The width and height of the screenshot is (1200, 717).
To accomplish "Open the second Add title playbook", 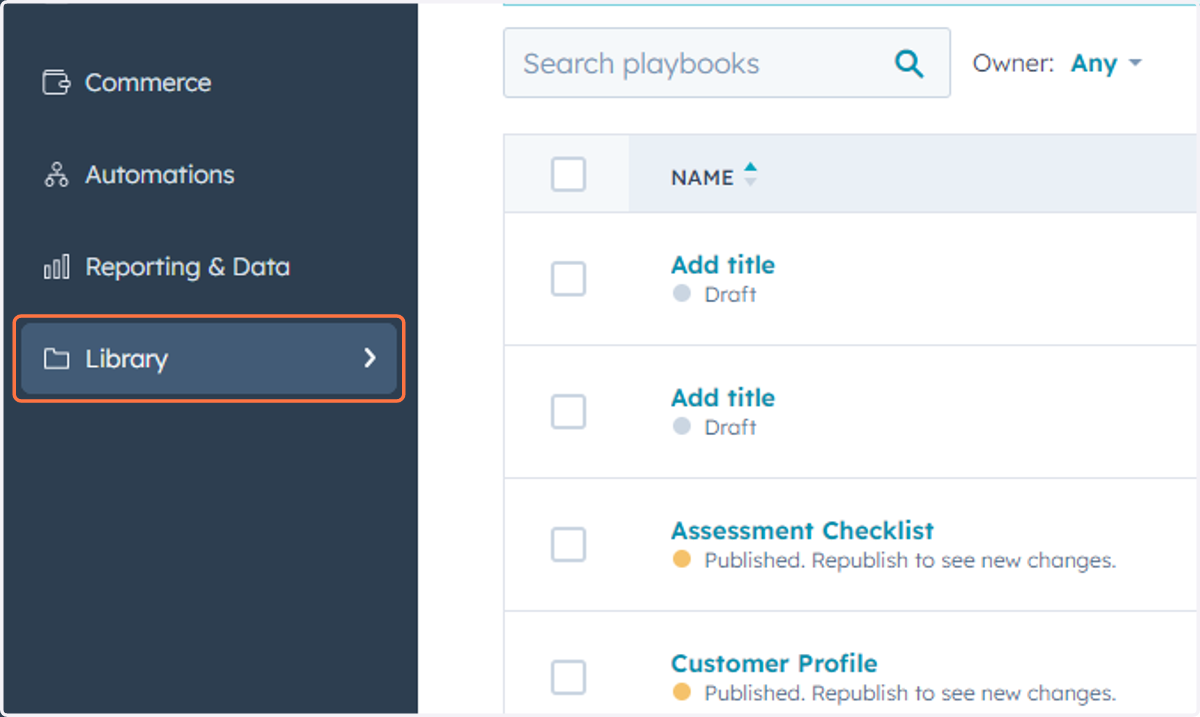I will [x=723, y=398].
